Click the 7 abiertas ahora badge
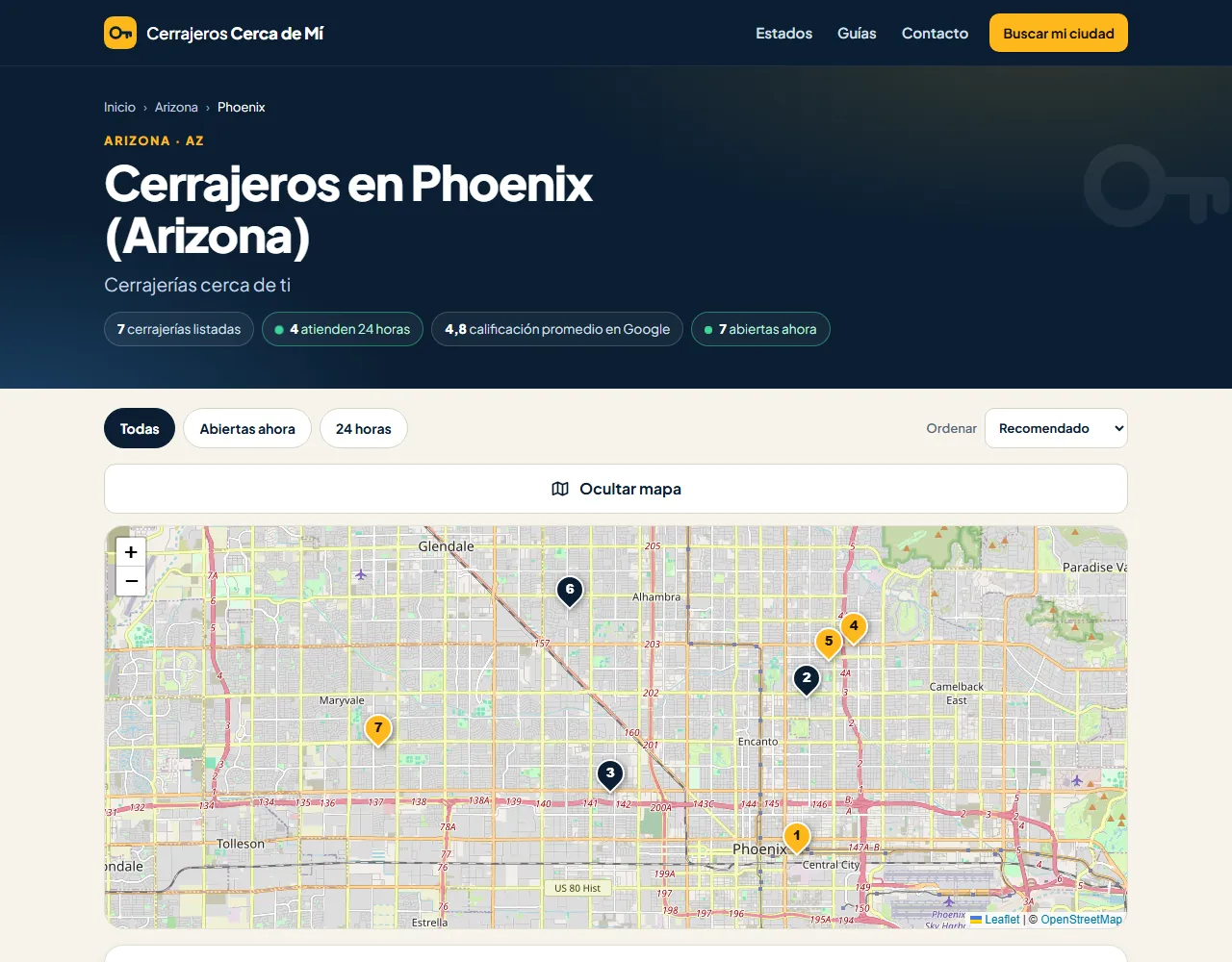 click(760, 329)
